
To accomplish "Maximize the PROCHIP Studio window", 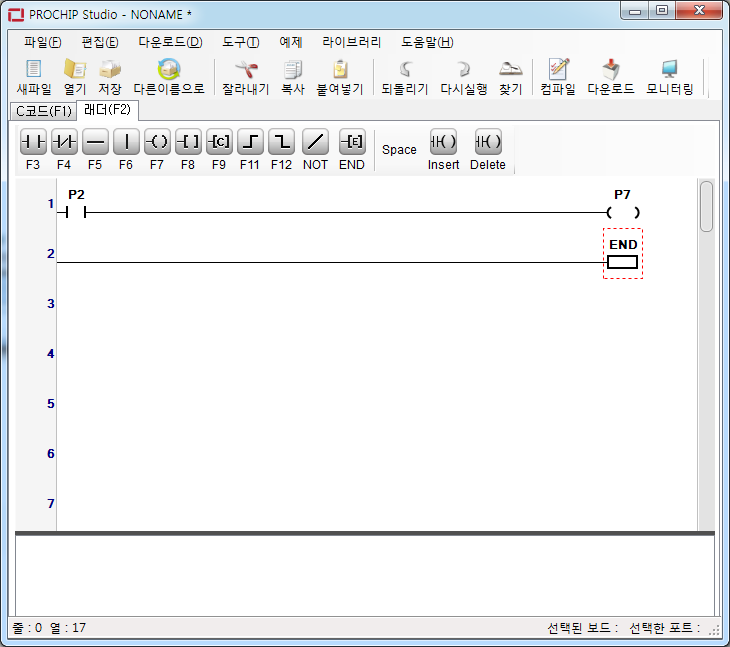I will [662, 10].
